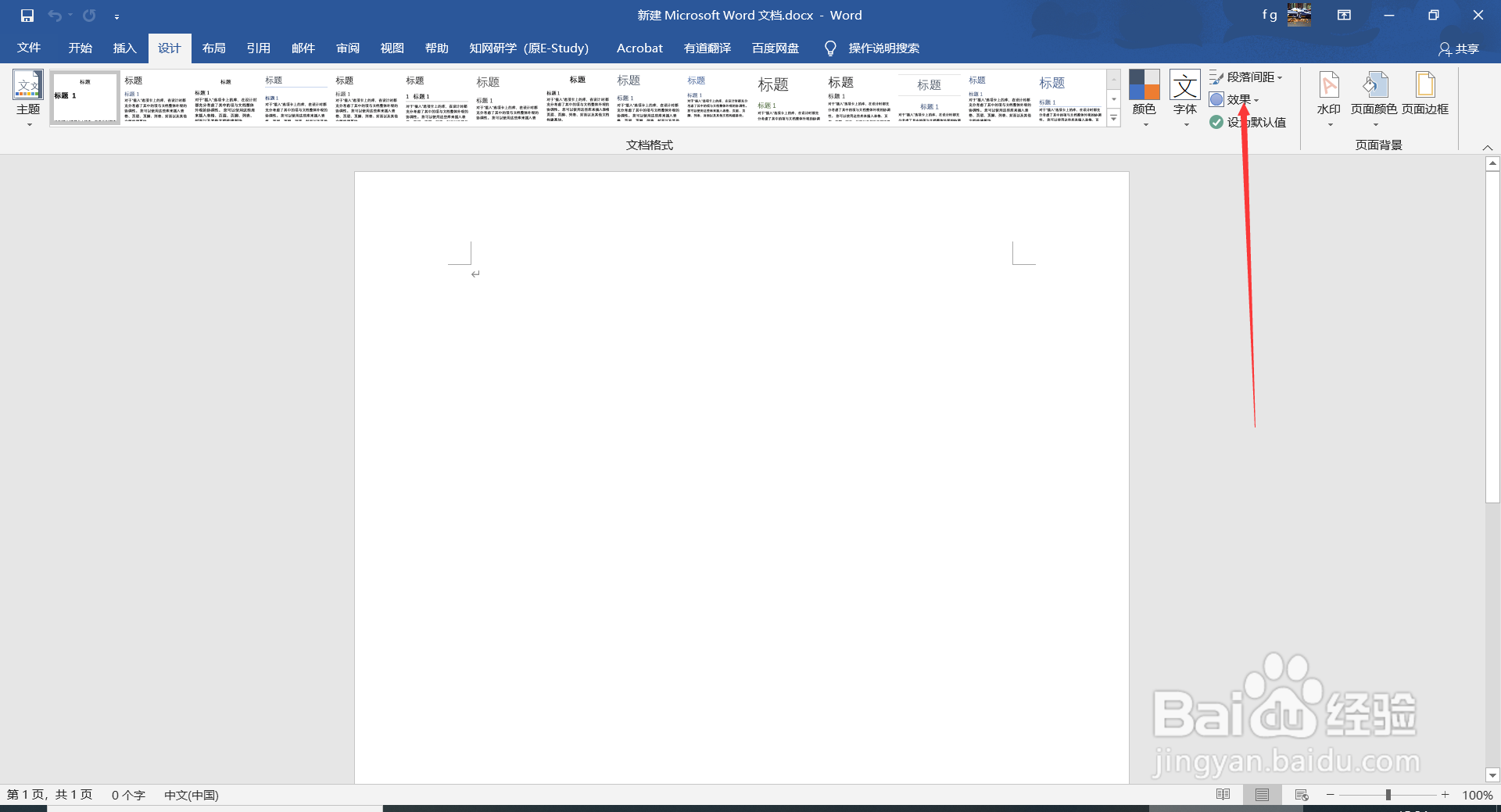Click the Redo icon in title bar
1501x812 pixels.
(90, 16)
